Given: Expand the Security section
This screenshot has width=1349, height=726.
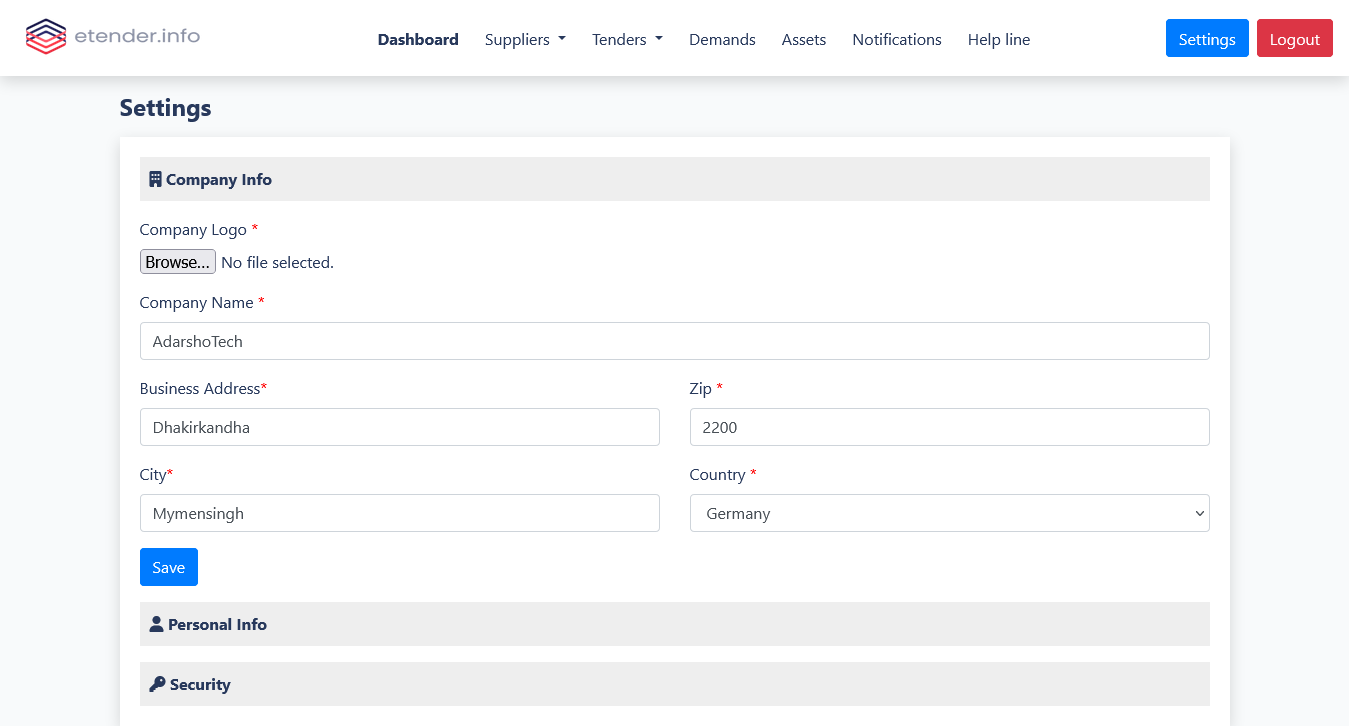Looking at the screenshot, I should point(674,684).
